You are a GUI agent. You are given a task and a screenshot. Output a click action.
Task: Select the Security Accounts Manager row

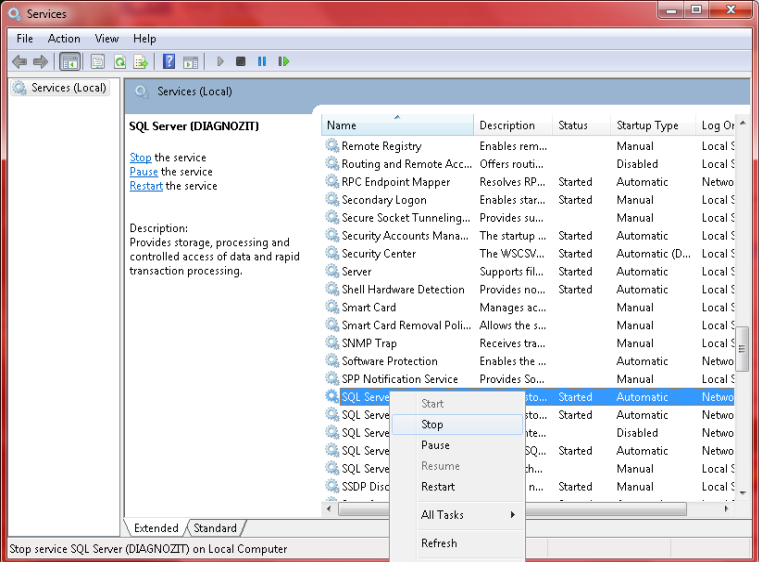pos(529,235)
